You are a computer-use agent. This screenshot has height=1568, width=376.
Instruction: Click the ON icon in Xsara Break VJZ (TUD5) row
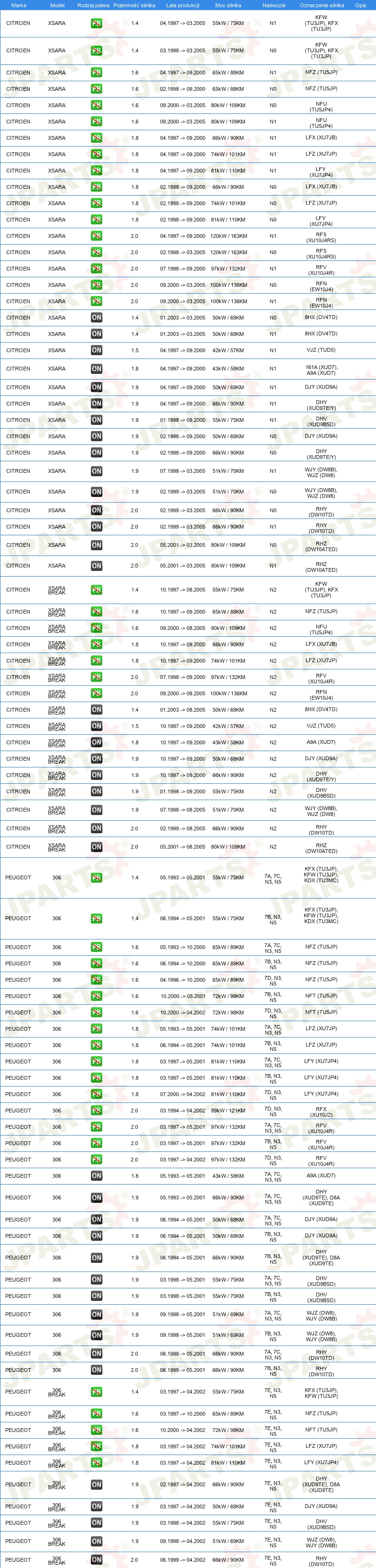click(x=96, y=726)
